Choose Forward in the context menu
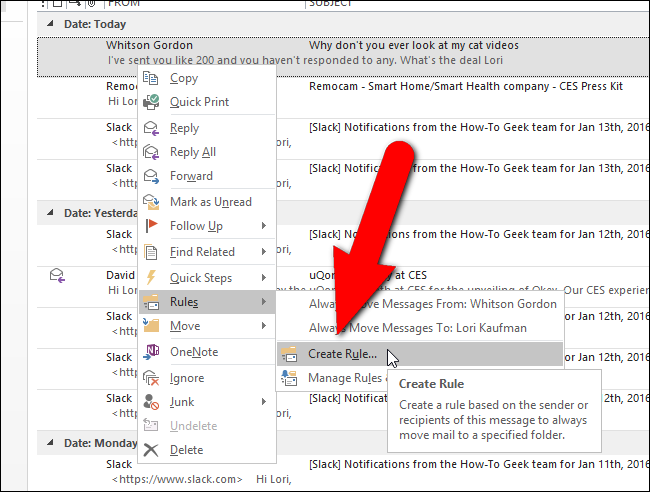This screenshot has width=650, height=492. click(x=206, y=176)
